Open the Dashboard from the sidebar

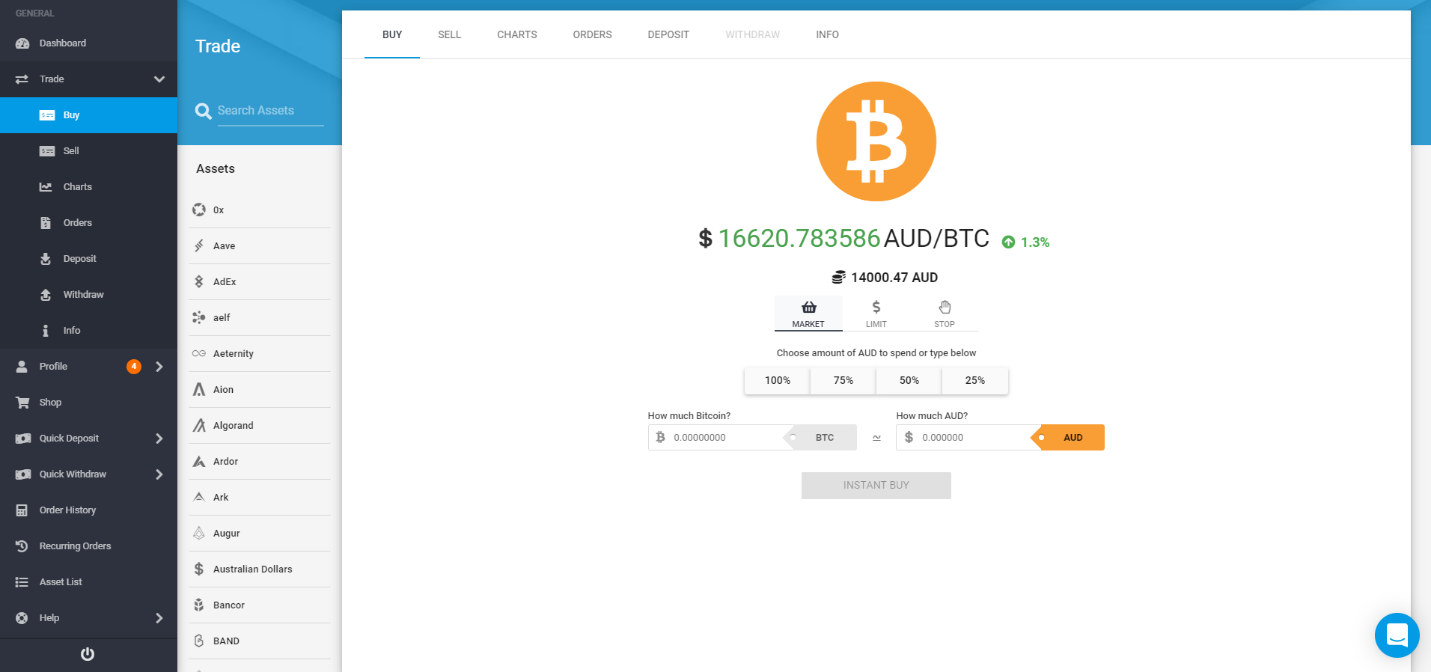click(88, 43)
